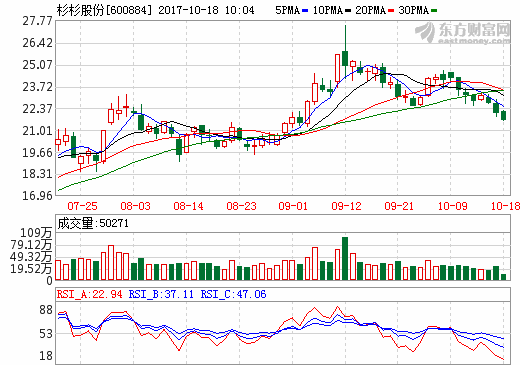520x365 pixels.
Task: Click the 22.37 price axis label
Action: point(37,109)
